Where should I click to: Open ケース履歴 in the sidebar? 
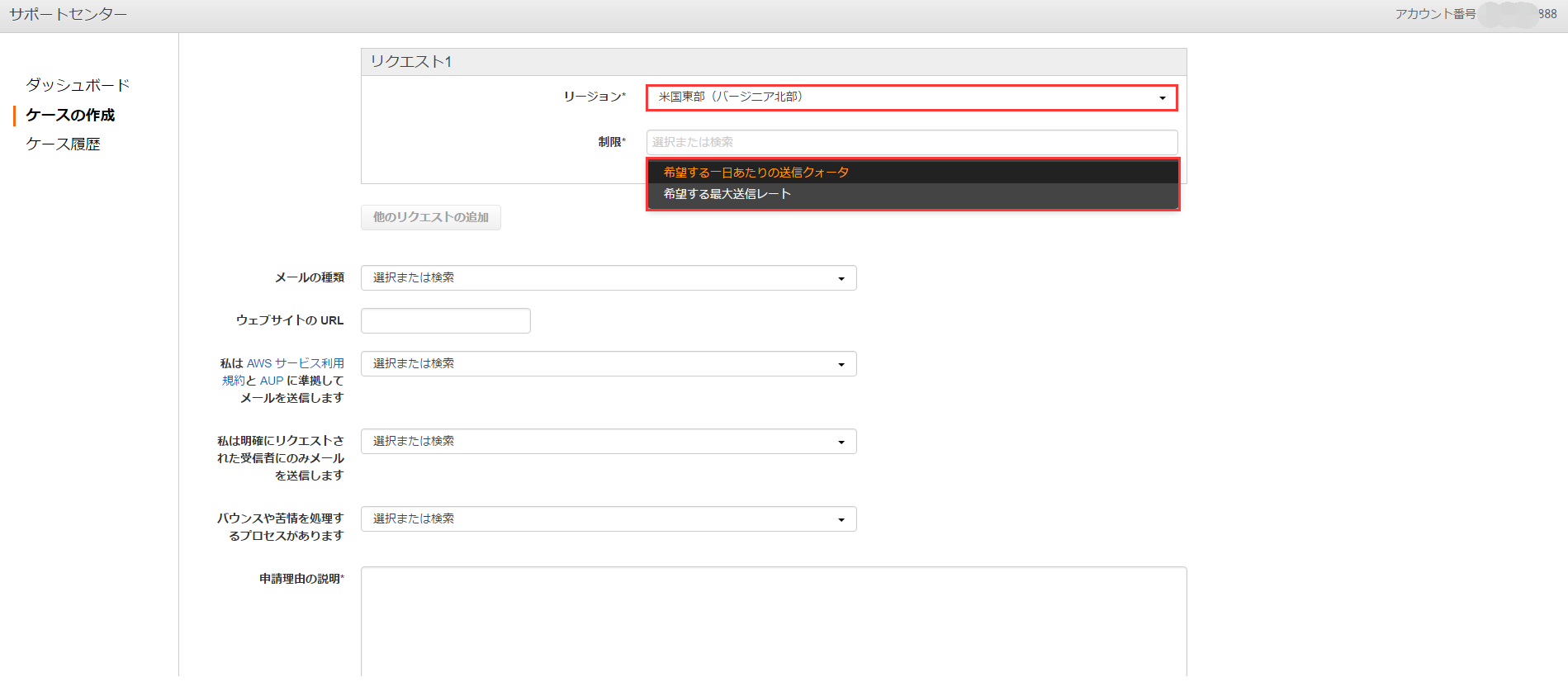point(63,144)
